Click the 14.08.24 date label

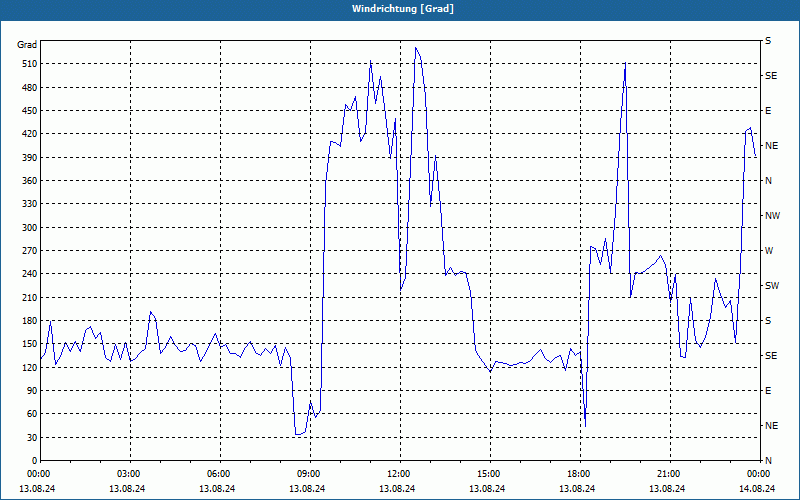[x=757, y=488]
